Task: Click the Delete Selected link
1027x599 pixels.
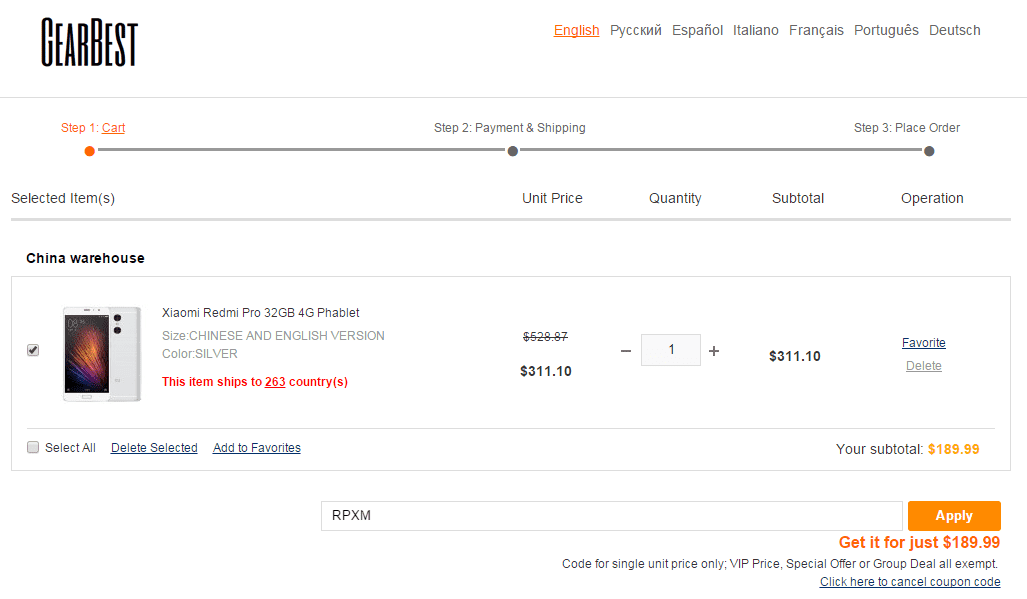Action: tap(154, 448)
